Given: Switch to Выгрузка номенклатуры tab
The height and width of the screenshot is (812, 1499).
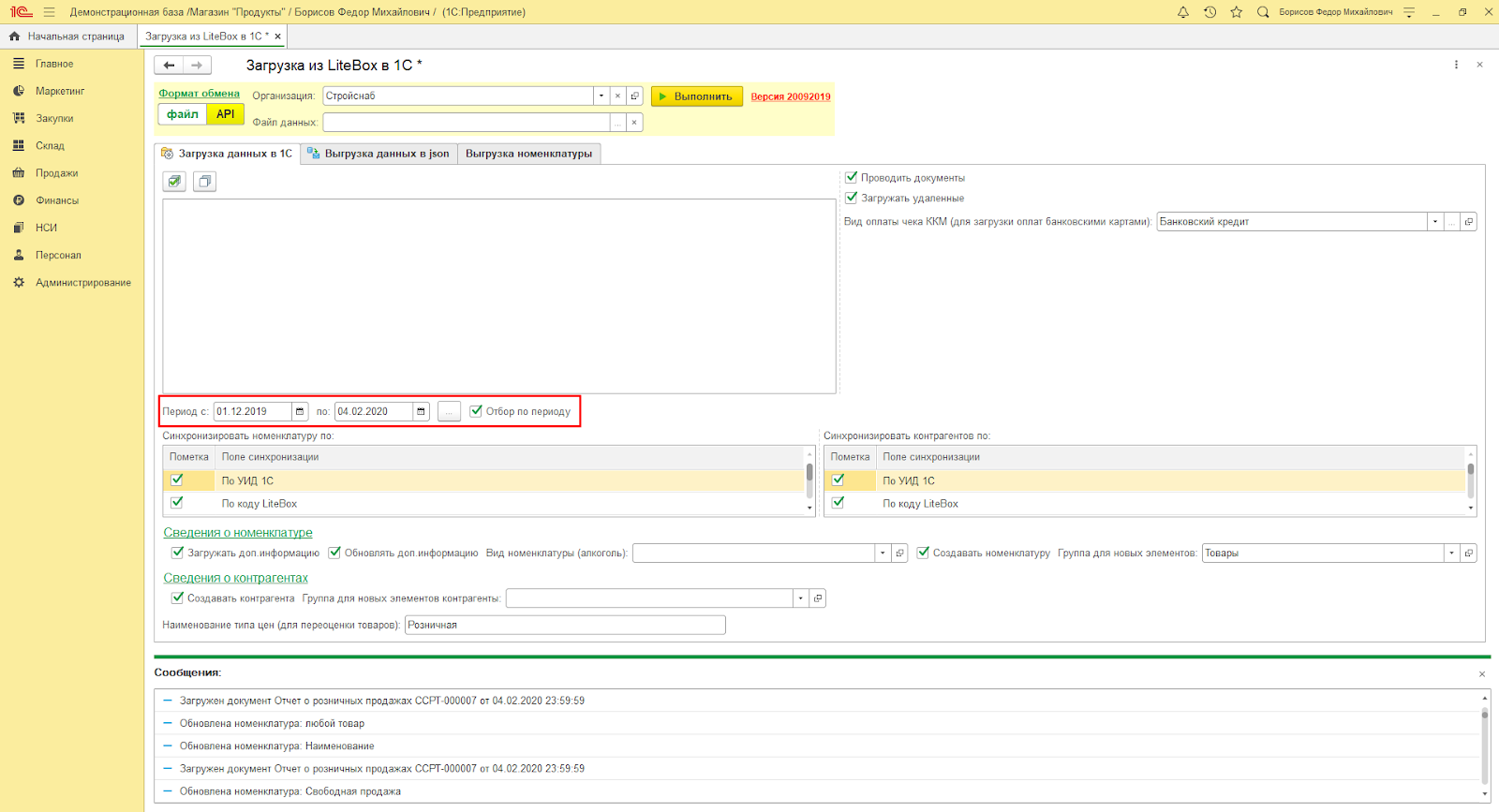Looking at the screenshot, I should pos(528,154).
